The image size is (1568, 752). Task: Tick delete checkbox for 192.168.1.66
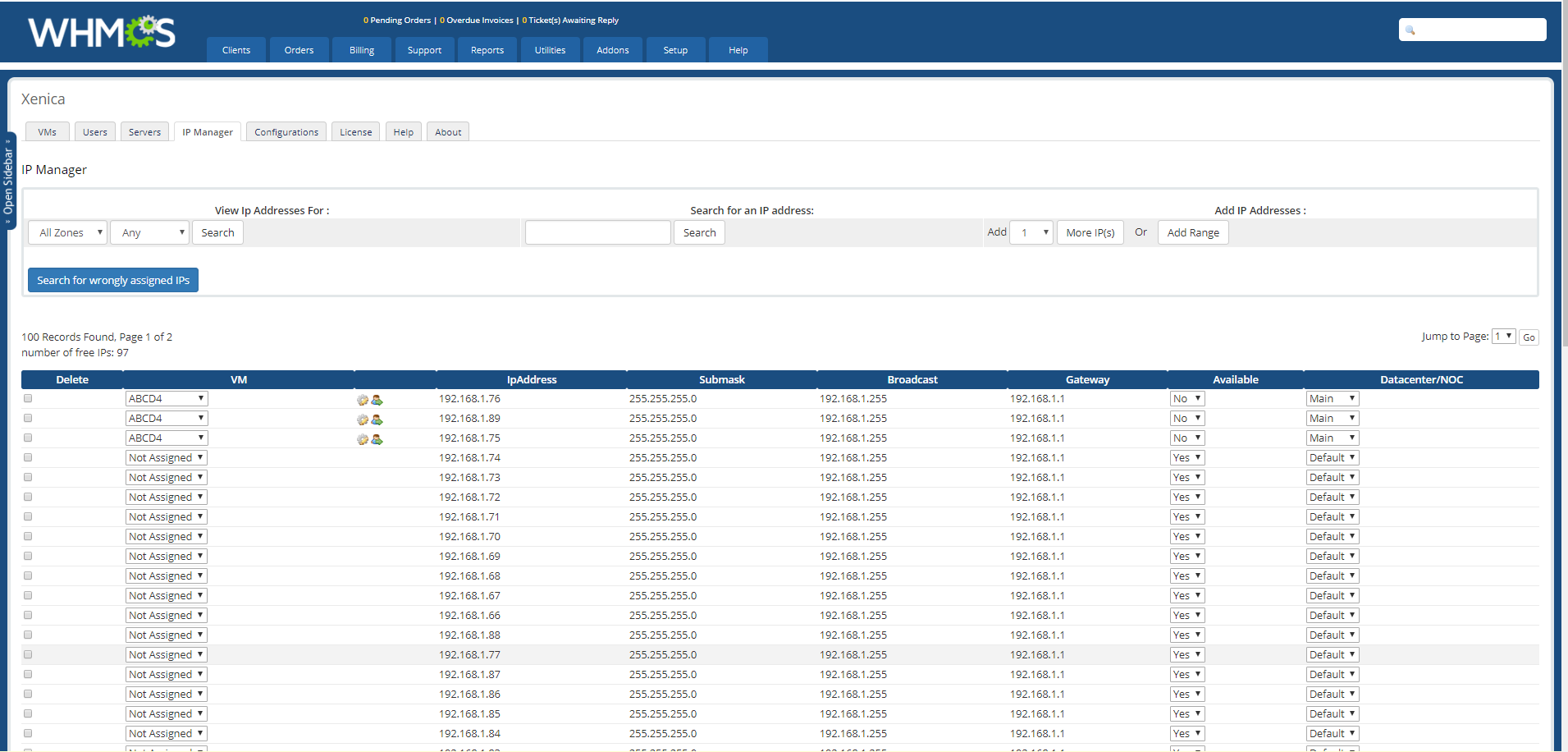point(28,615)
